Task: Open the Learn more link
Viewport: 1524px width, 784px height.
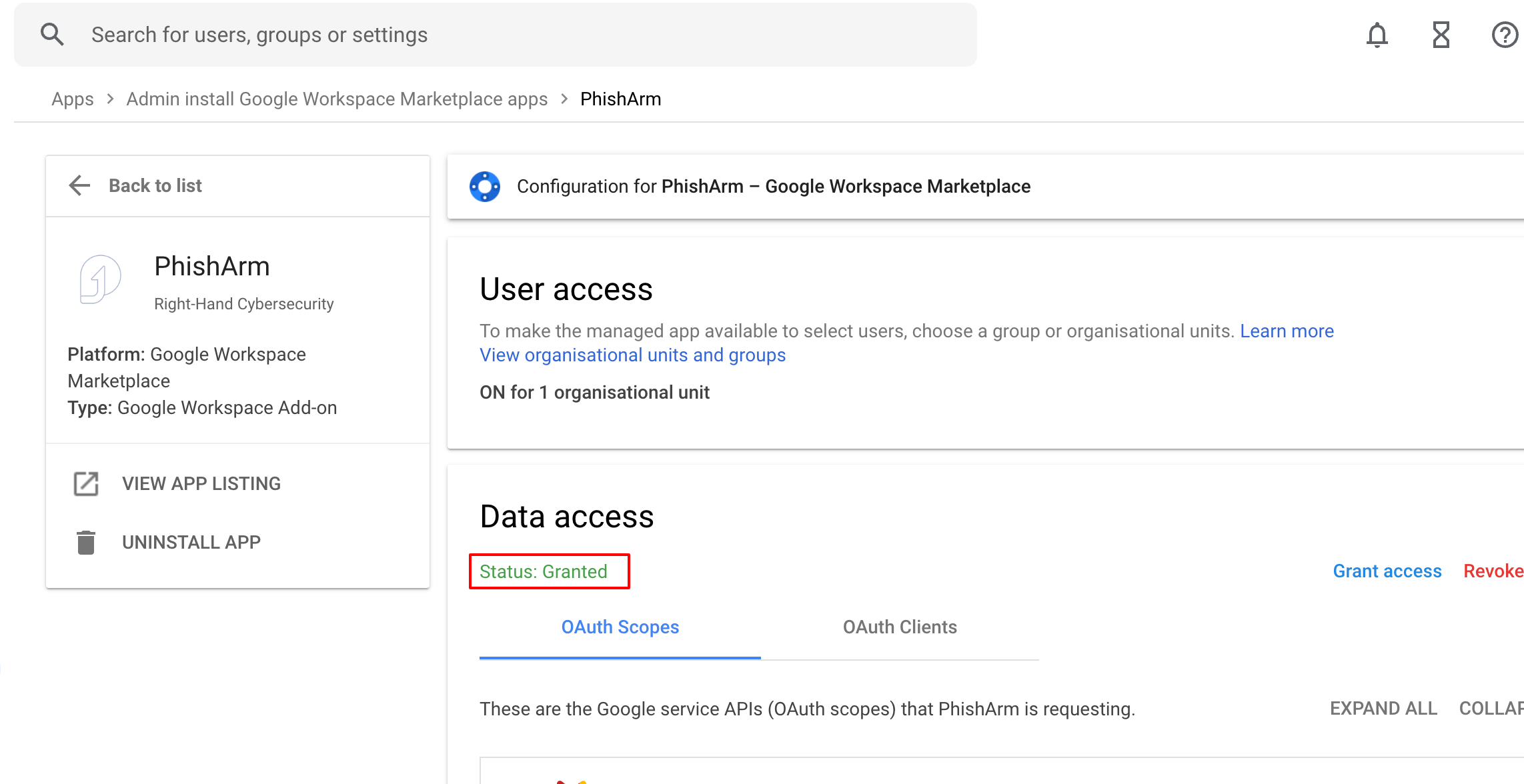Action: tap(1287, 331)
